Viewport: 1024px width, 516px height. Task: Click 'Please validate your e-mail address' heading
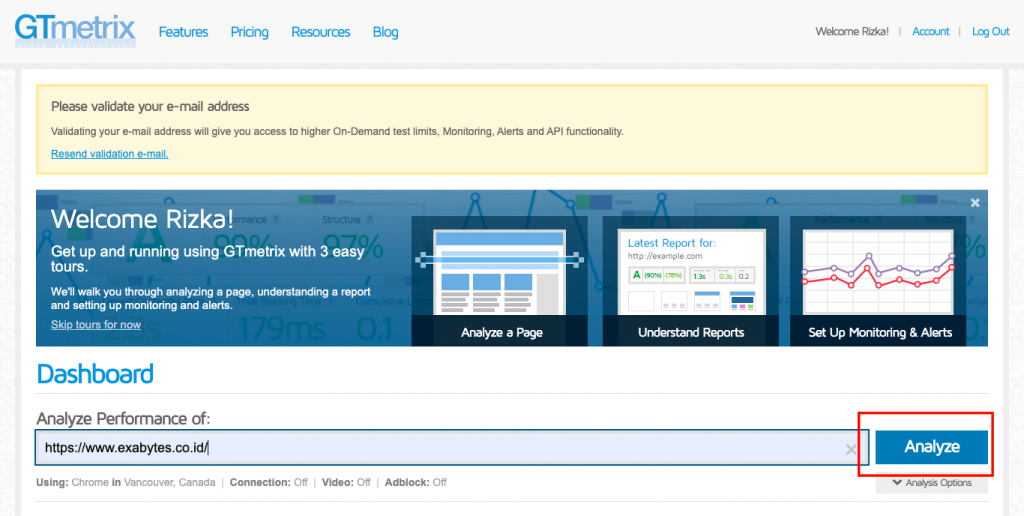[x=150, y=106]
